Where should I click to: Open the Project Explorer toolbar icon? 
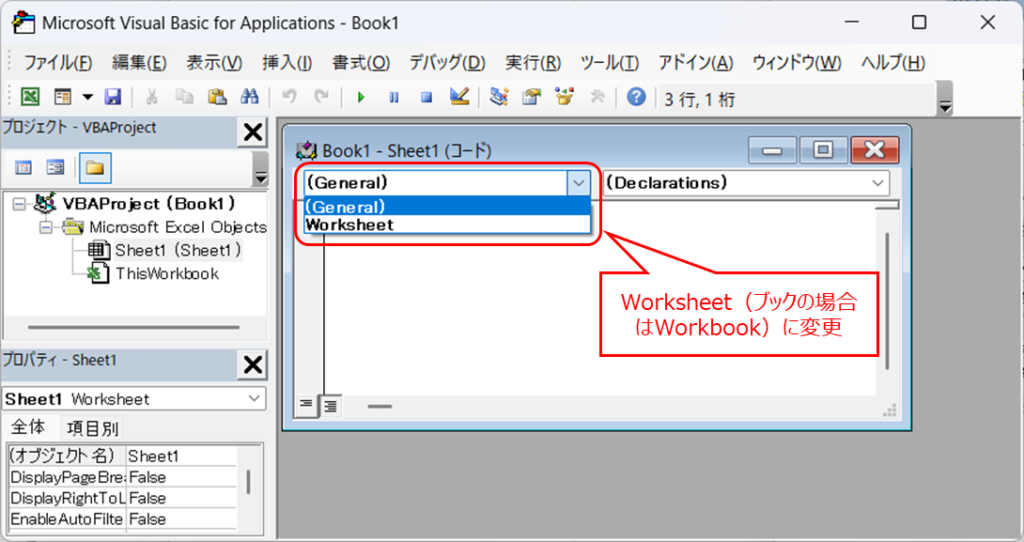coord(499,97)
